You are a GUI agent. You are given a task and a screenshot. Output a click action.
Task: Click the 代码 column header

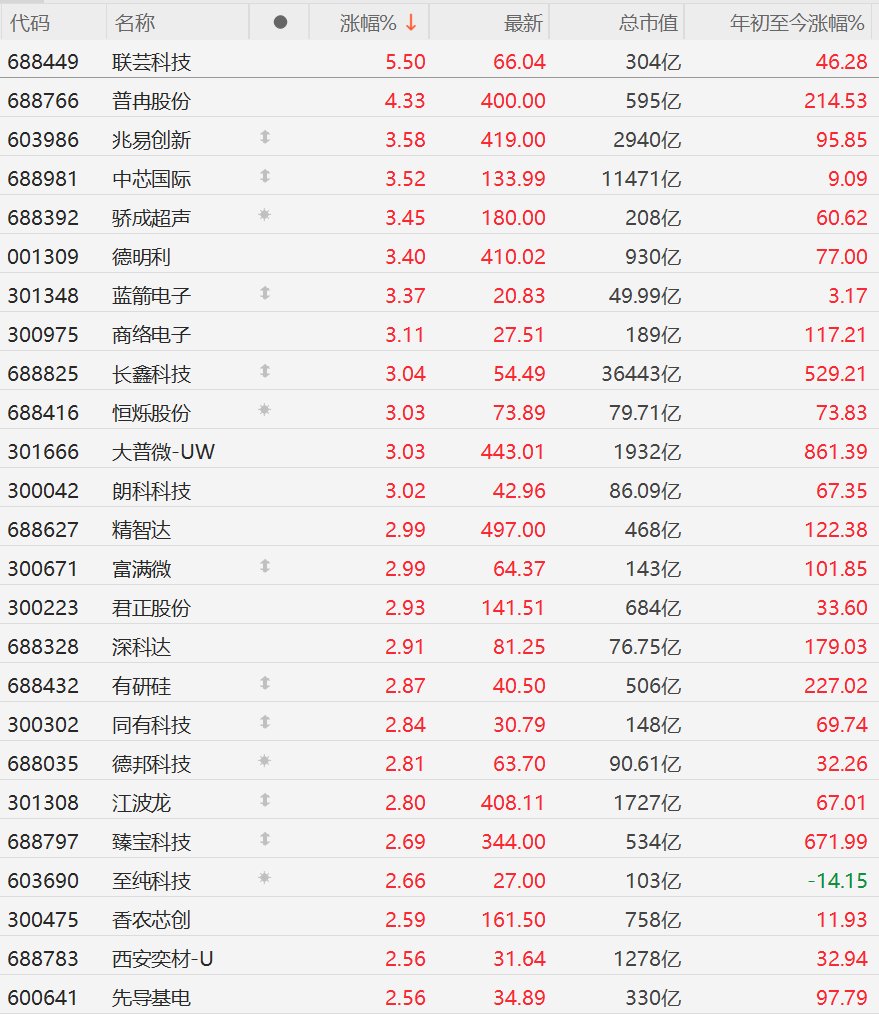click(x=30, y=23)
